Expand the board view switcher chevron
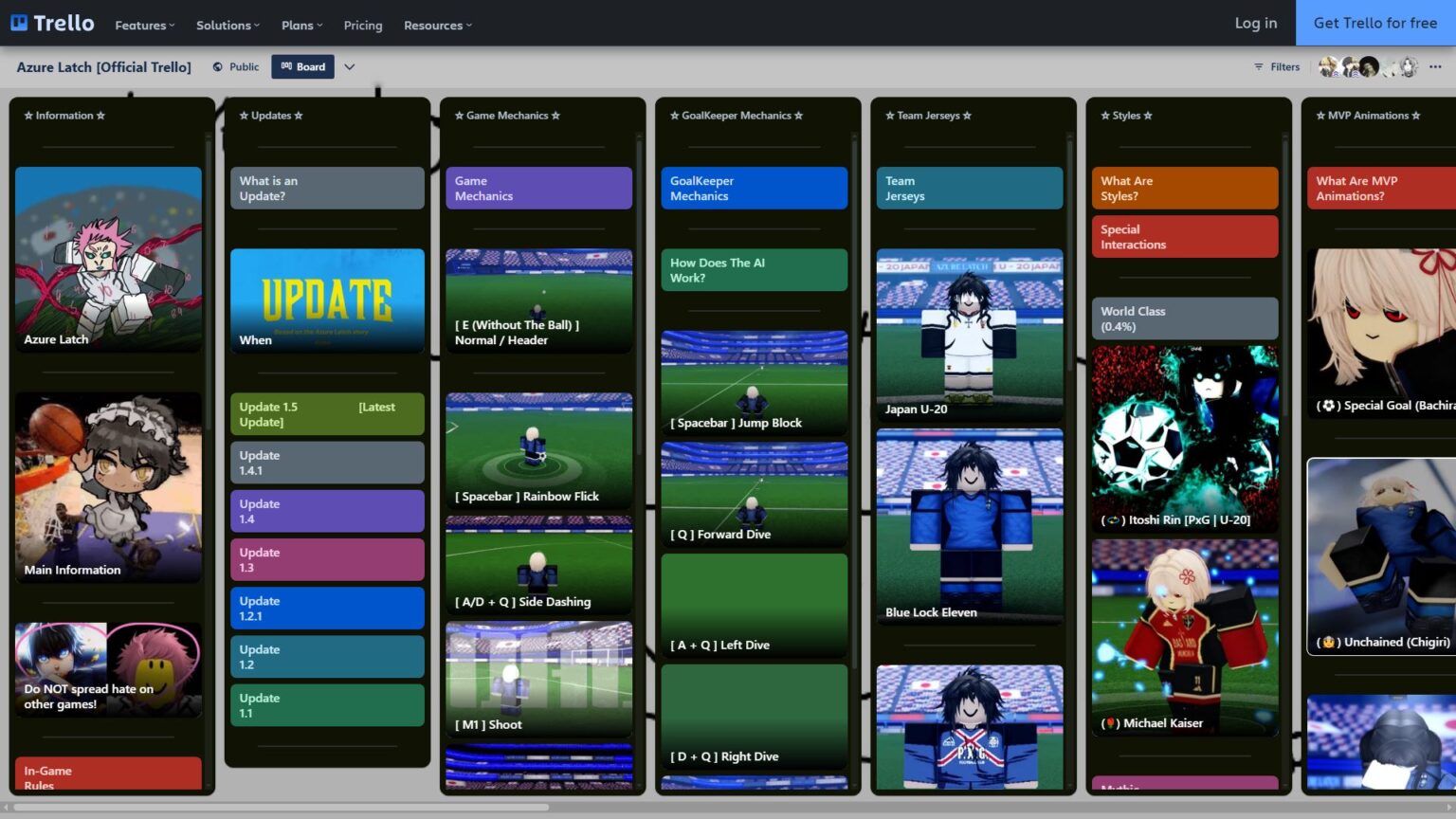Image resolution: width=1456 pixels, height=819 pixels. click(x=350, y=66)
